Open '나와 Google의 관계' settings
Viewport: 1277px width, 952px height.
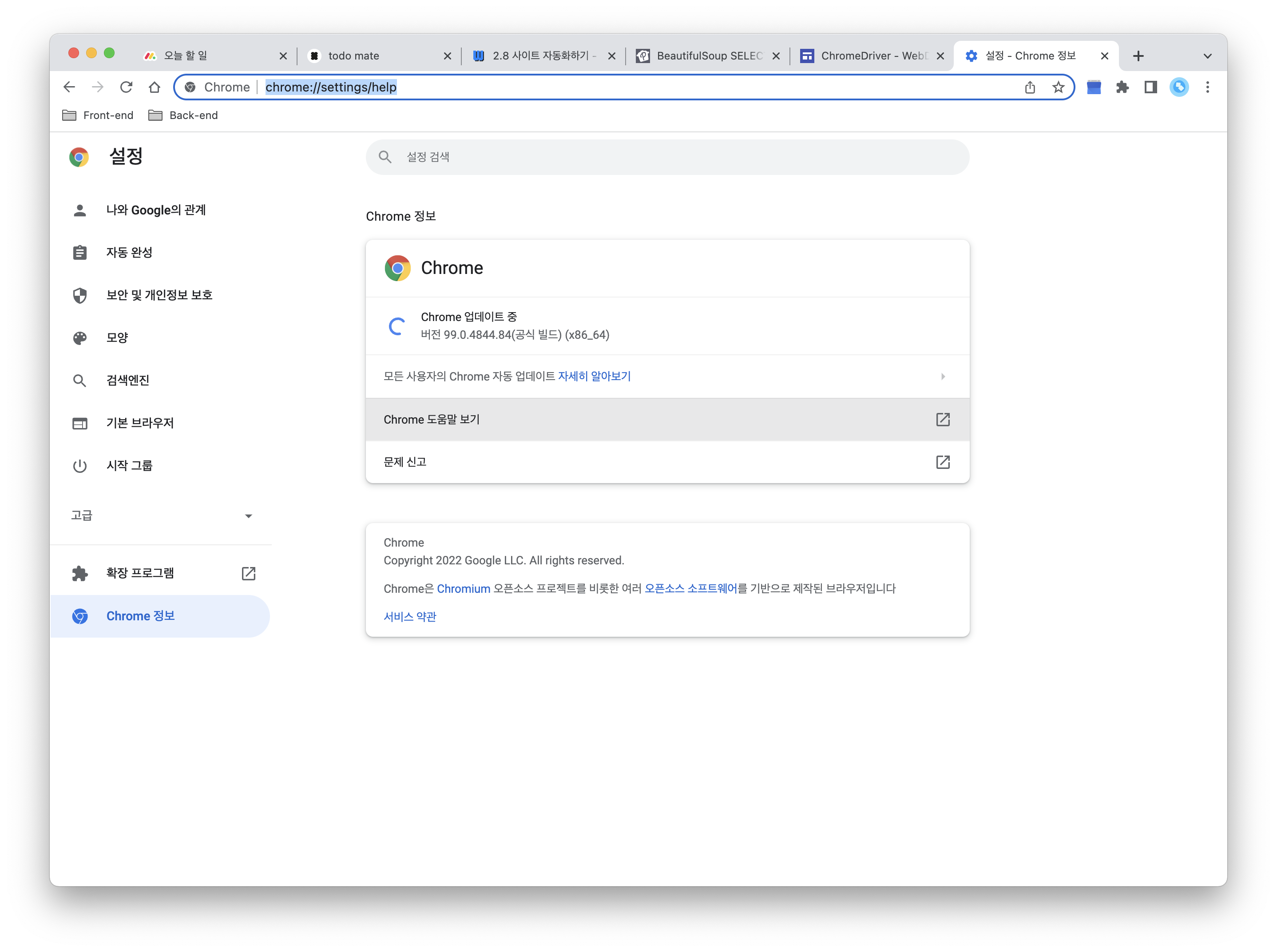pyautogui.click(x=160, y=210)
